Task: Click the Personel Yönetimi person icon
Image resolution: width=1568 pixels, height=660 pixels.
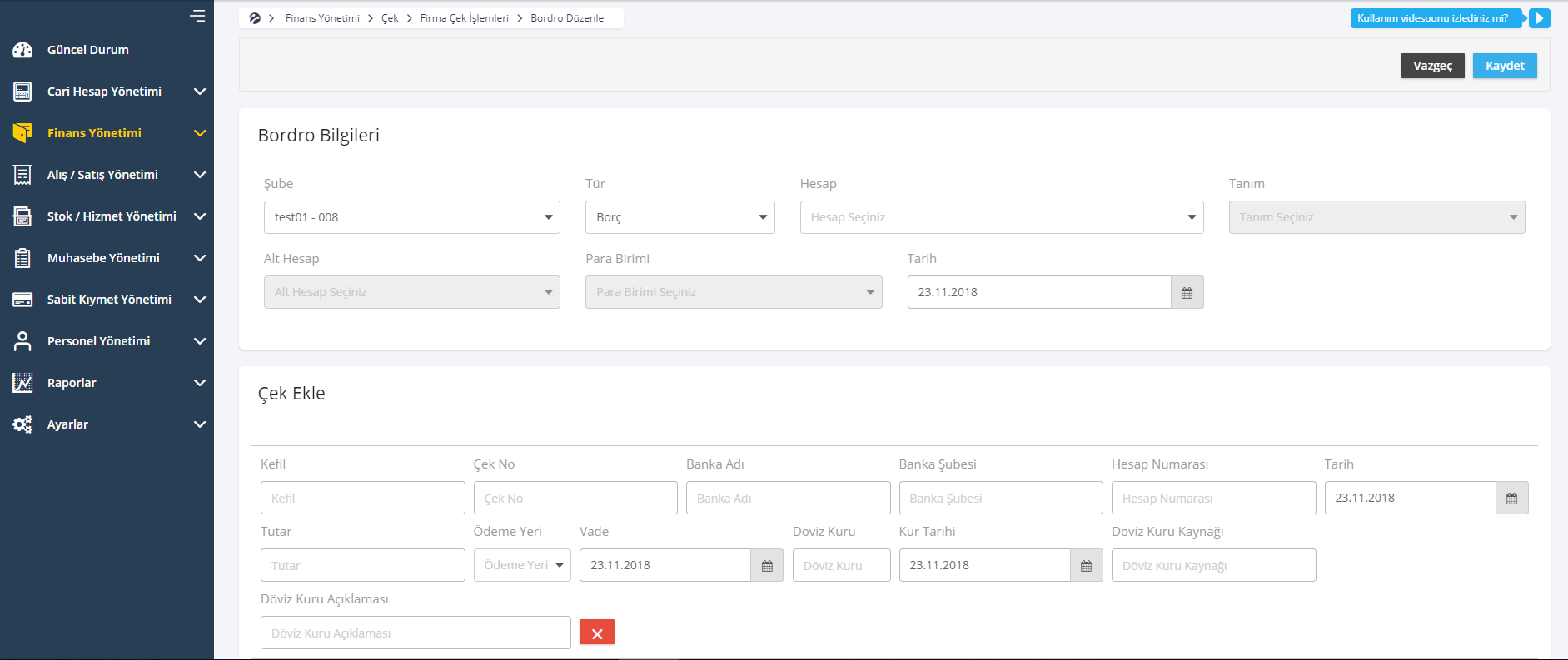Action: click(22, 341)
